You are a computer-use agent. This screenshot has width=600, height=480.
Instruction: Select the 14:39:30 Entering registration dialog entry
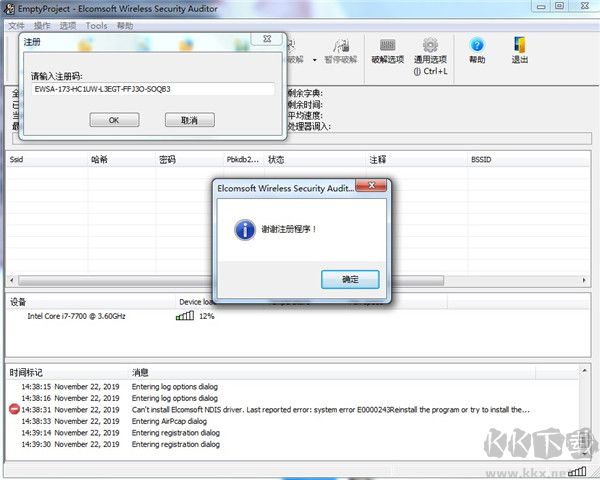pyautogui.click(x=293, y=444)
